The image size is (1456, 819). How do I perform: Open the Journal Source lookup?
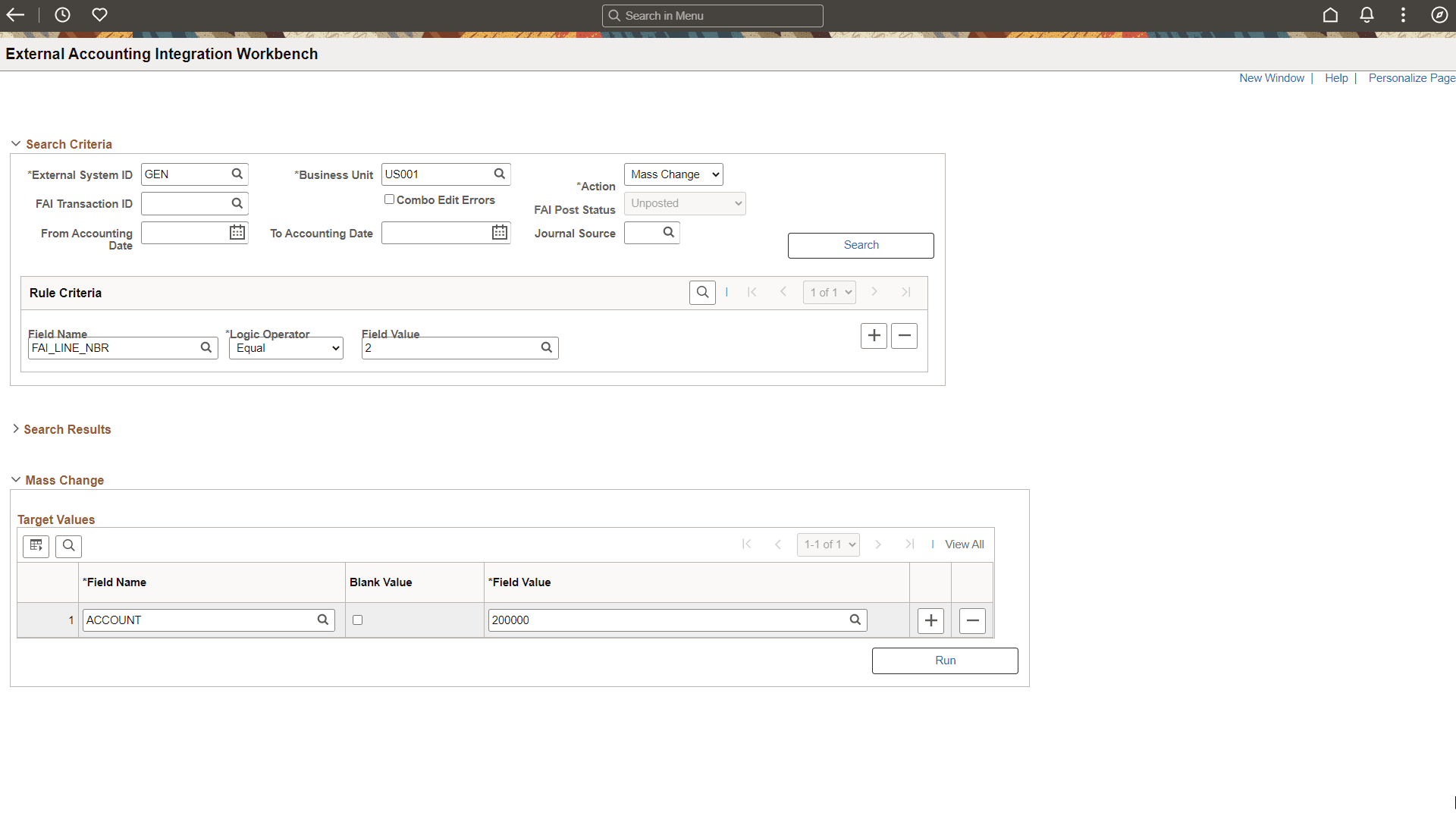pos(669,232)
